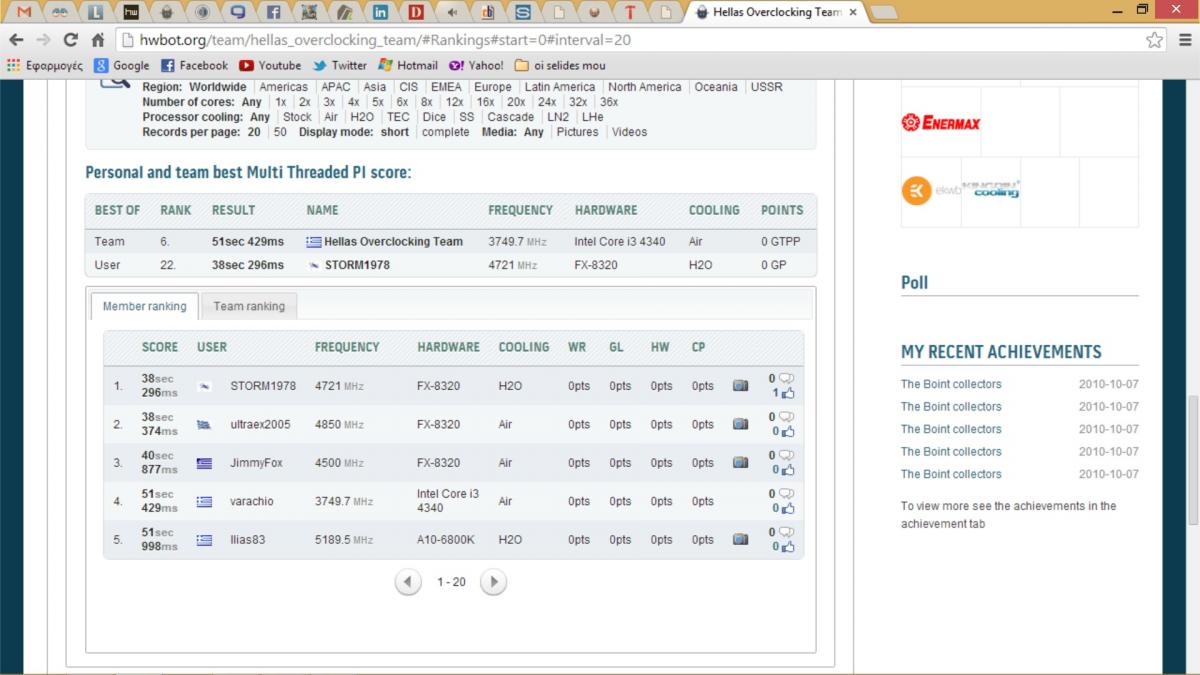
Task: Open ultraex2005 profile in member ranking
Action: [260, 424]
